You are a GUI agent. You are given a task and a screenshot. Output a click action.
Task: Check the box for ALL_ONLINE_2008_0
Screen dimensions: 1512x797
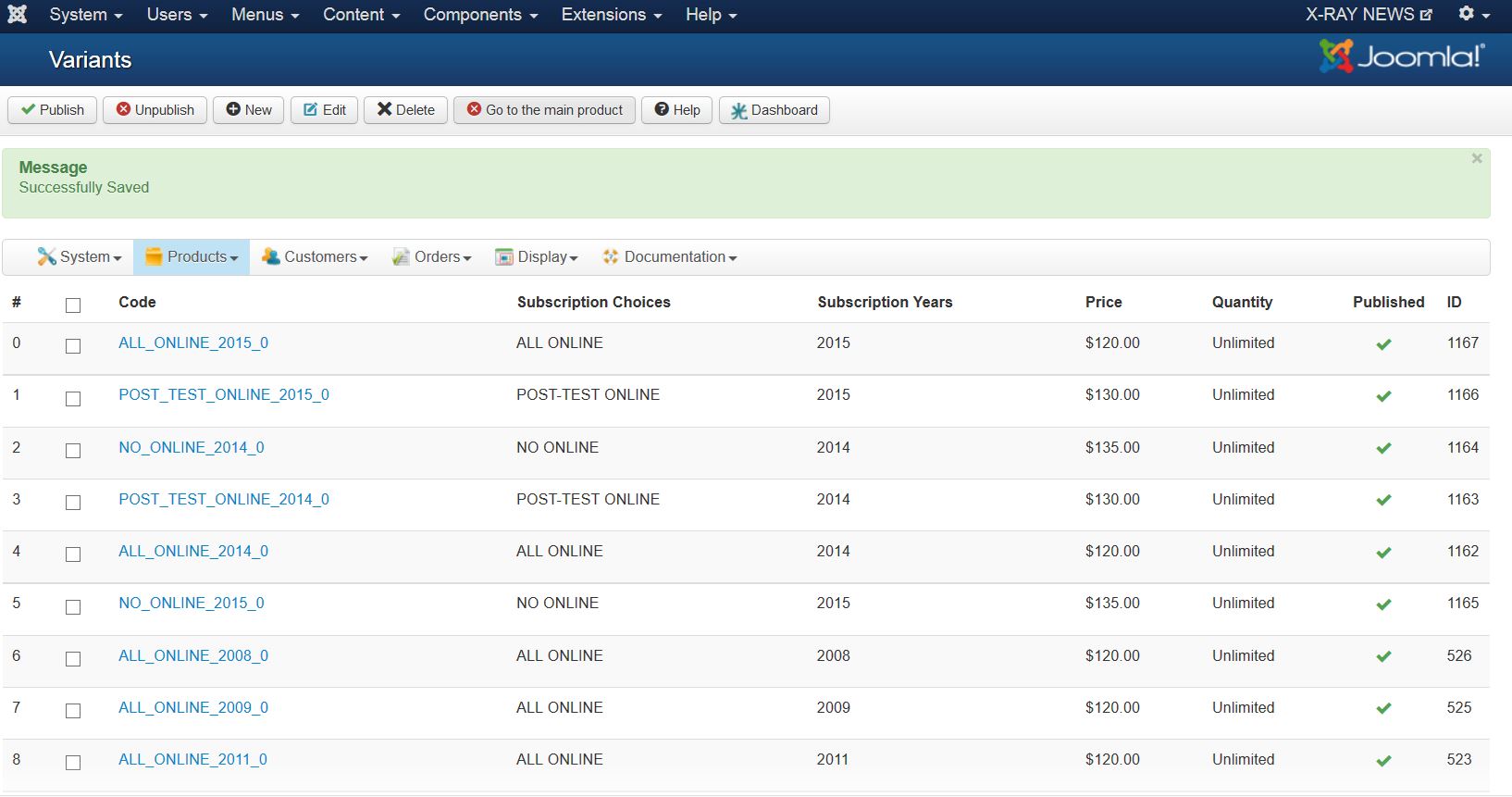[x=73, y=659]
